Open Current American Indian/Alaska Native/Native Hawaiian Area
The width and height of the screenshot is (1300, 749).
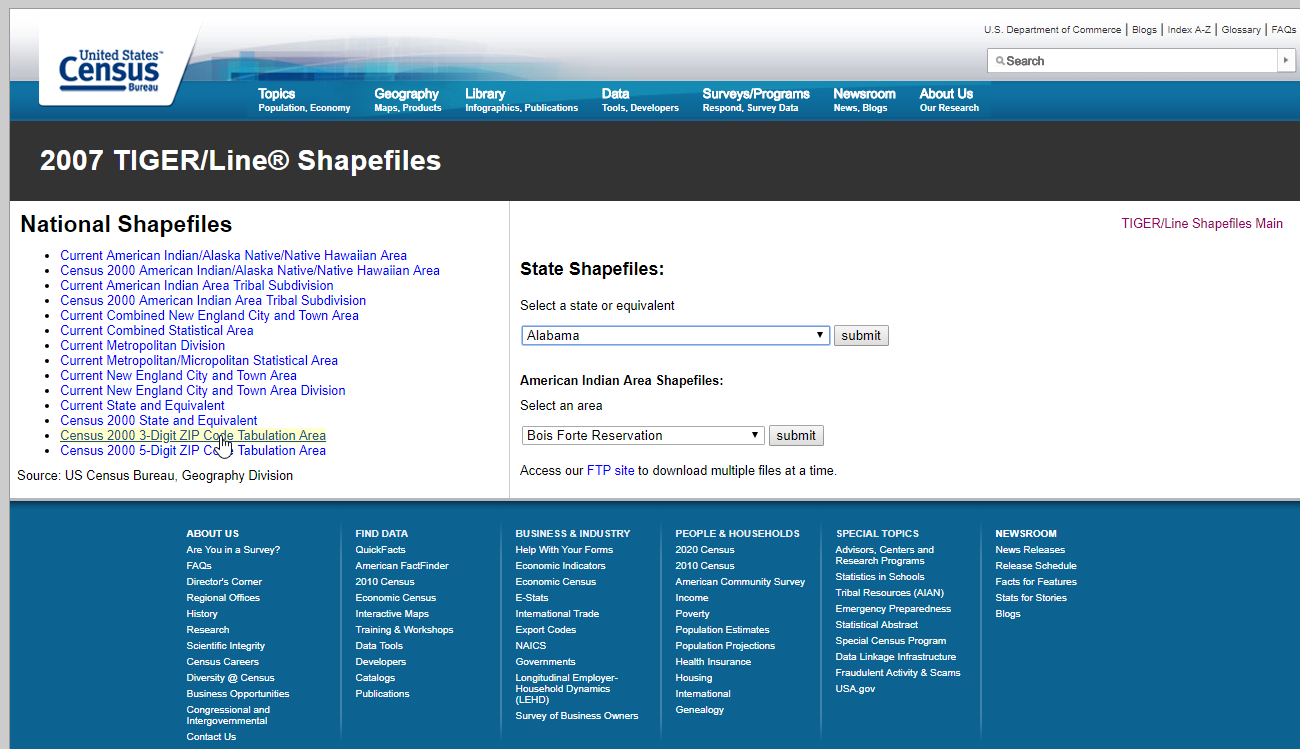233,256
